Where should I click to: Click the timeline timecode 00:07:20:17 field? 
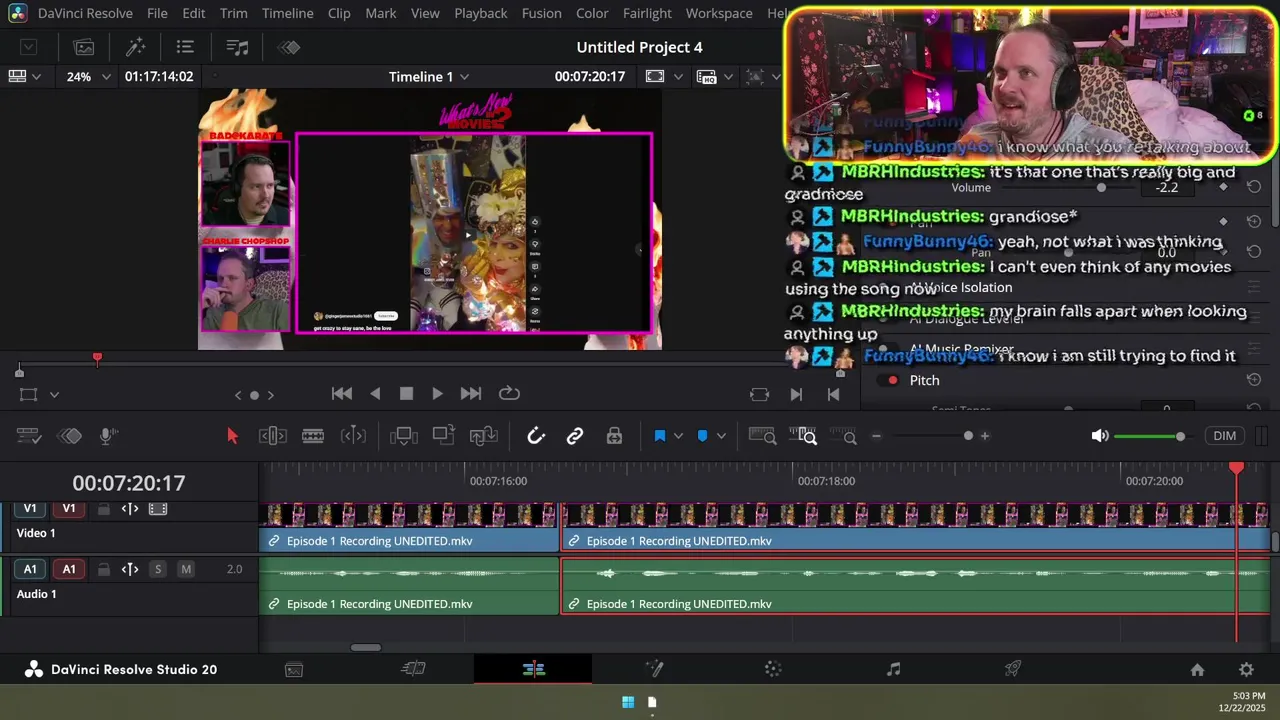[x=128, y=483]
